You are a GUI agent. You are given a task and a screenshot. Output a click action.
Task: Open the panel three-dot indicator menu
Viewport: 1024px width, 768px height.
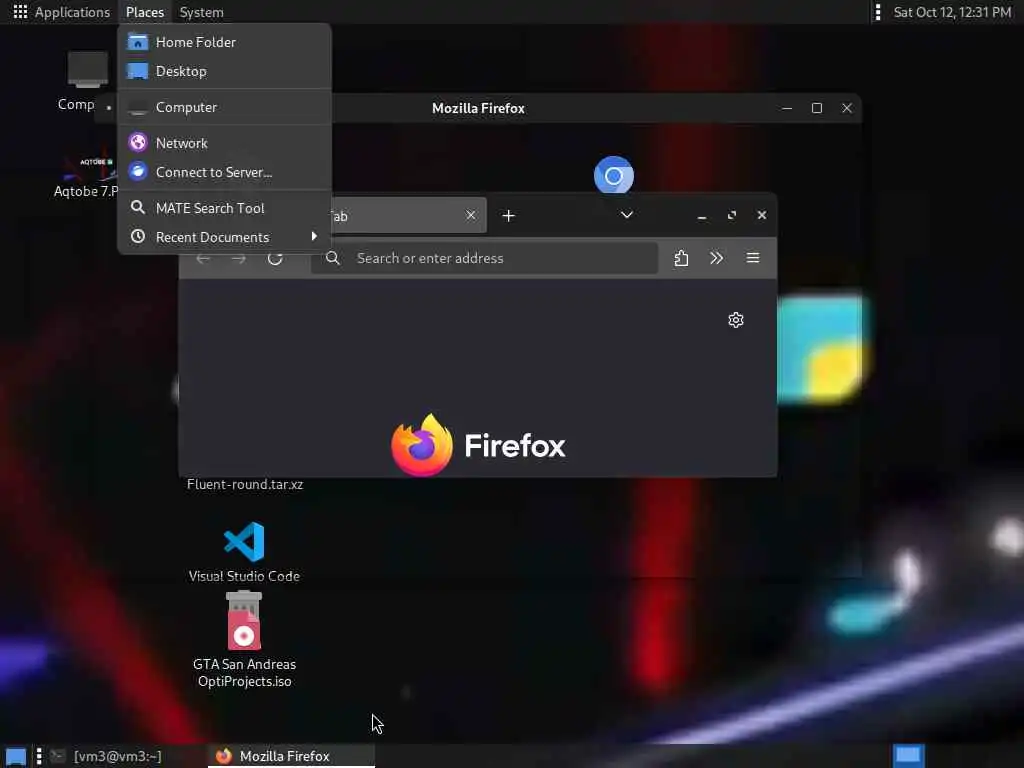(x=878, y=12)
